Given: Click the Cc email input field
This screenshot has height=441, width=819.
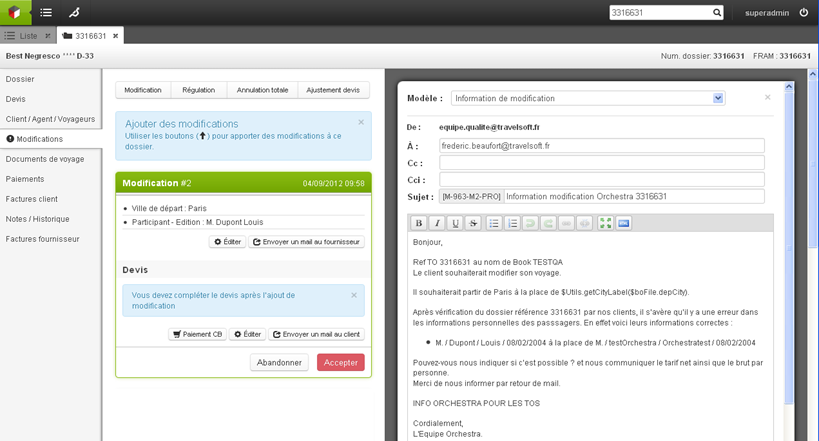Looking at the screenshot, I should (x=601, y=162).
